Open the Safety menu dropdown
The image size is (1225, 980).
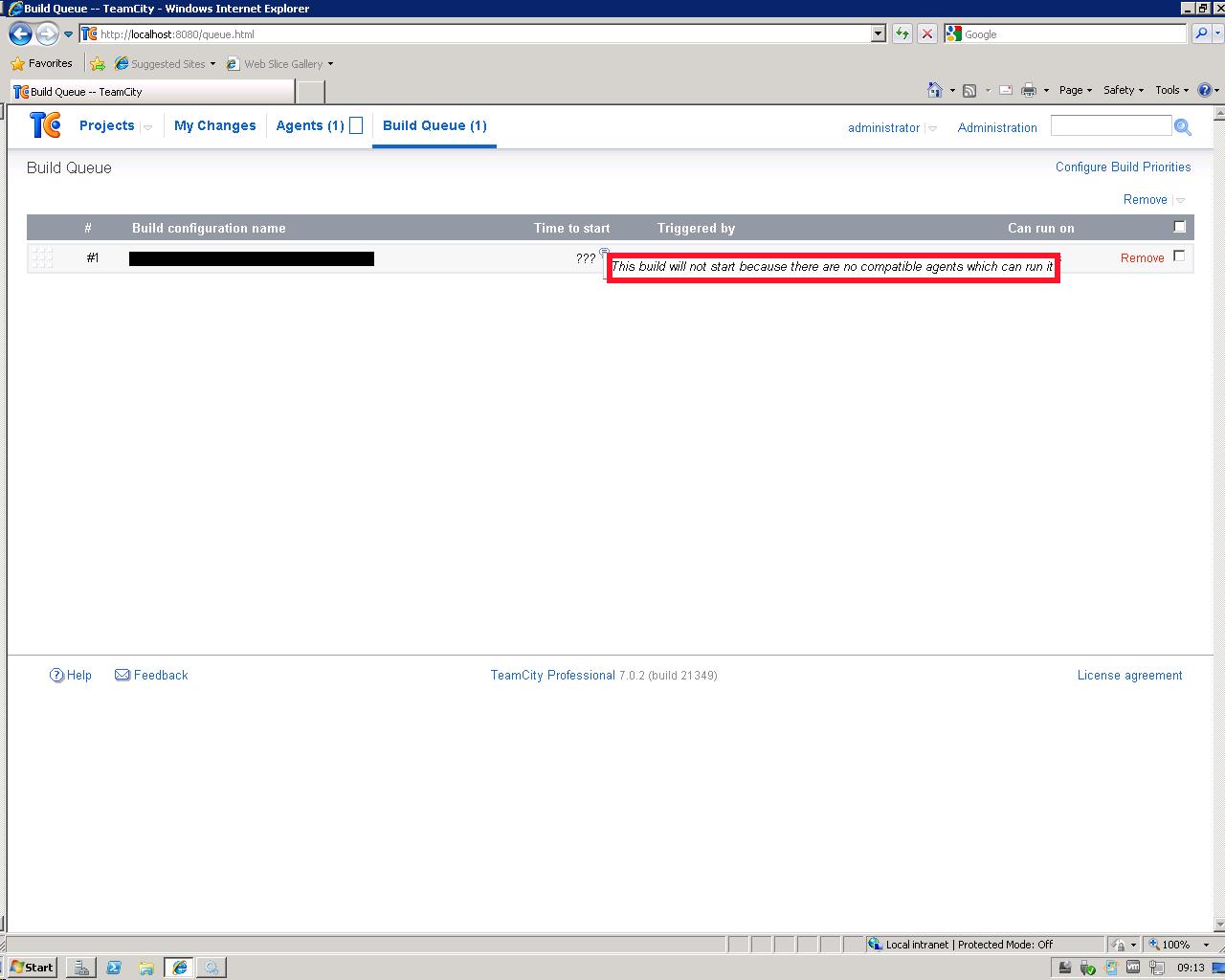coord(1124,90)
